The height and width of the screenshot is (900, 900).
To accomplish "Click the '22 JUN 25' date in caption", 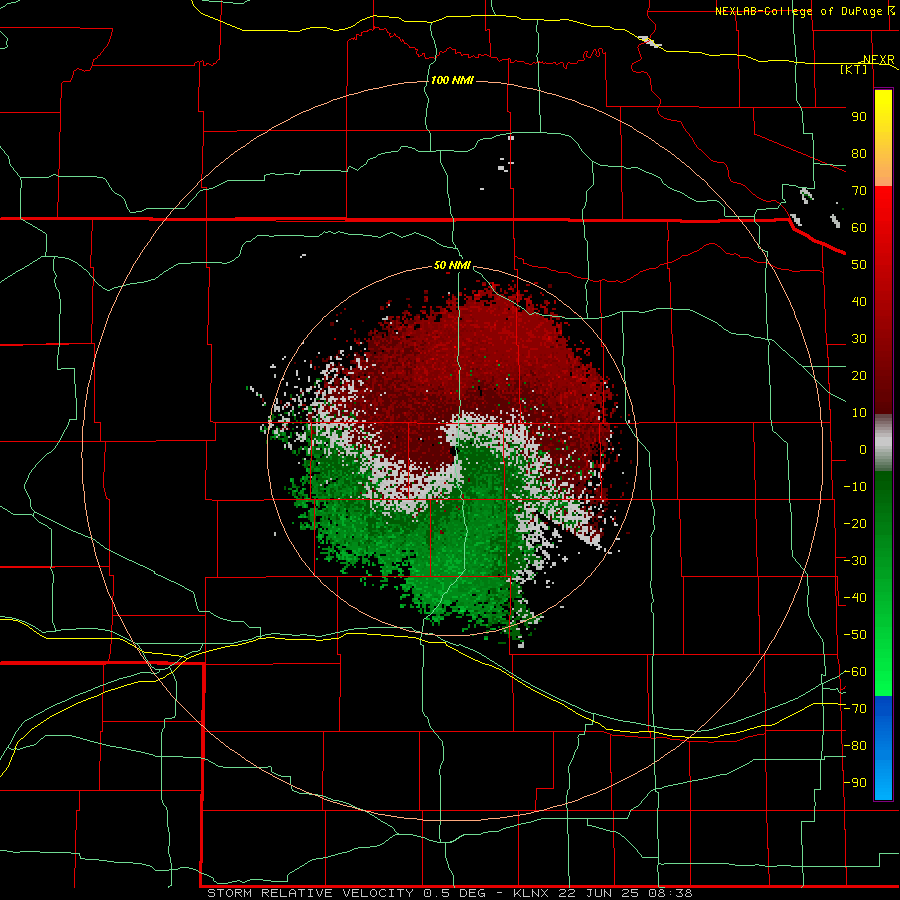I will tap(599, 893).
